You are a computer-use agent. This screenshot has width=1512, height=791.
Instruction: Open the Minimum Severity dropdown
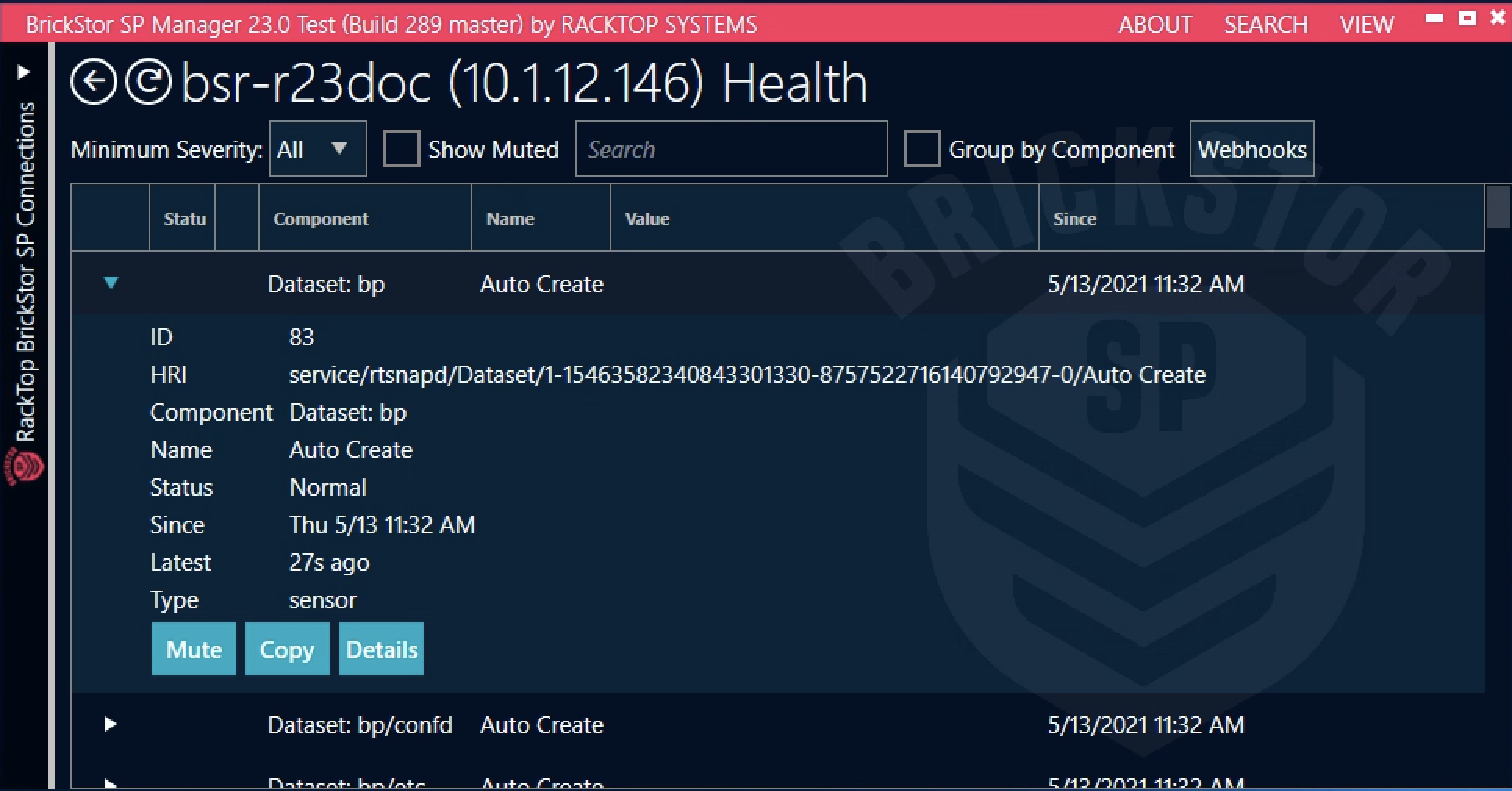(317, 149)
